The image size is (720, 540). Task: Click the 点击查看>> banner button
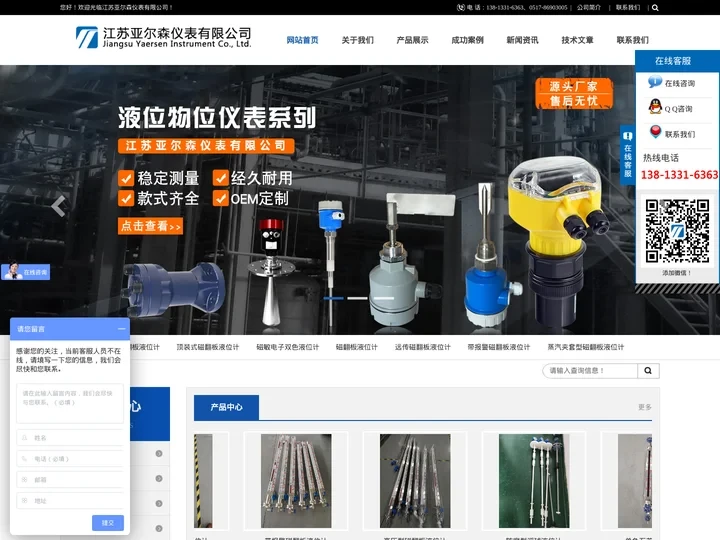pos(150,226)
